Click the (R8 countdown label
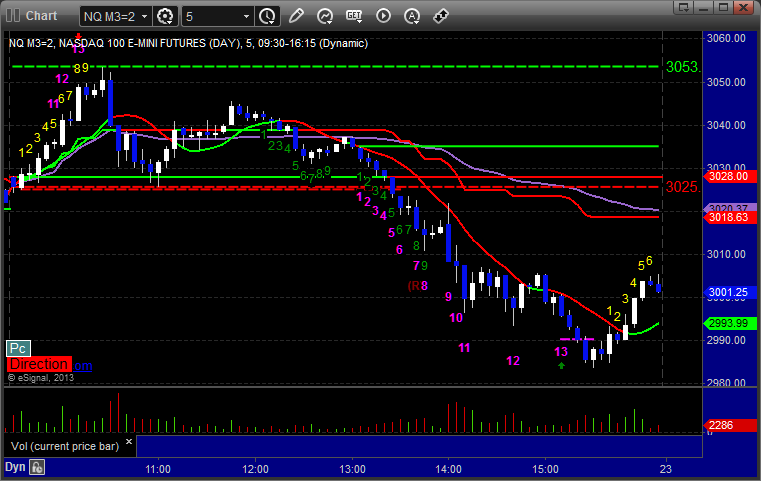Viewport: 761px width, 481px height. [x=418, y=286]
